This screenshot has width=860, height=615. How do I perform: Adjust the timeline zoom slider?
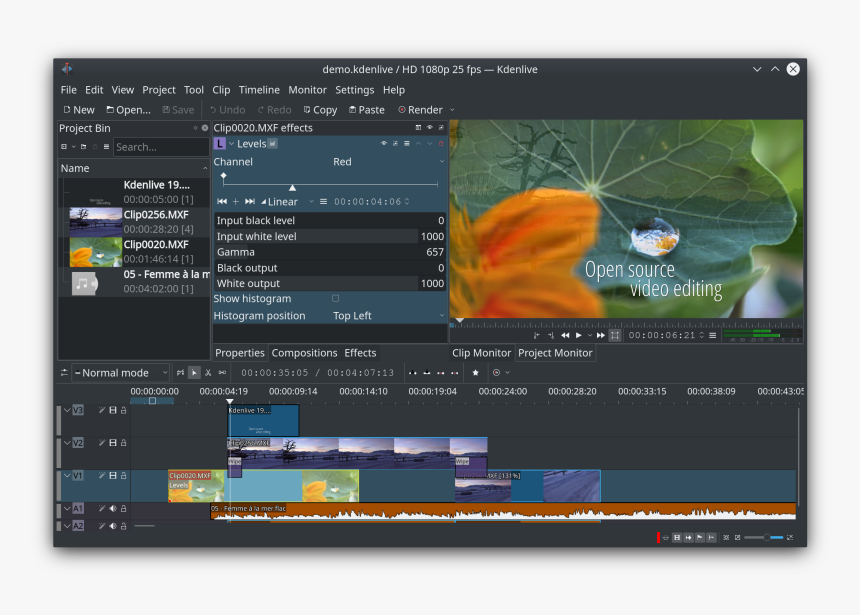coord(763,538)
